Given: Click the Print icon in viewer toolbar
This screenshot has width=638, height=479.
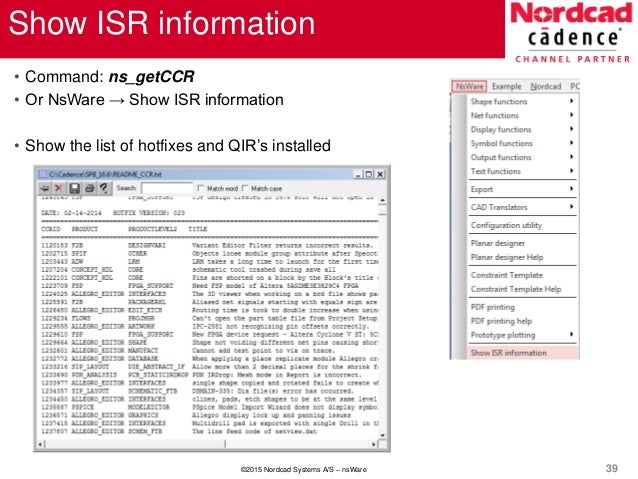Looking at the screenshot, I should pos(90,188).
